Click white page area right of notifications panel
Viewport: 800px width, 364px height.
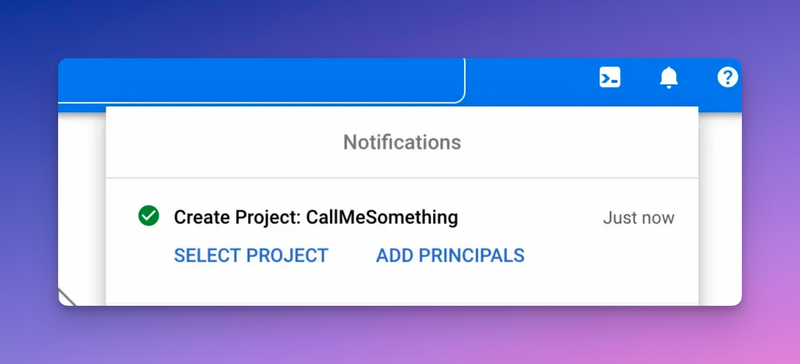click(720, 204)
